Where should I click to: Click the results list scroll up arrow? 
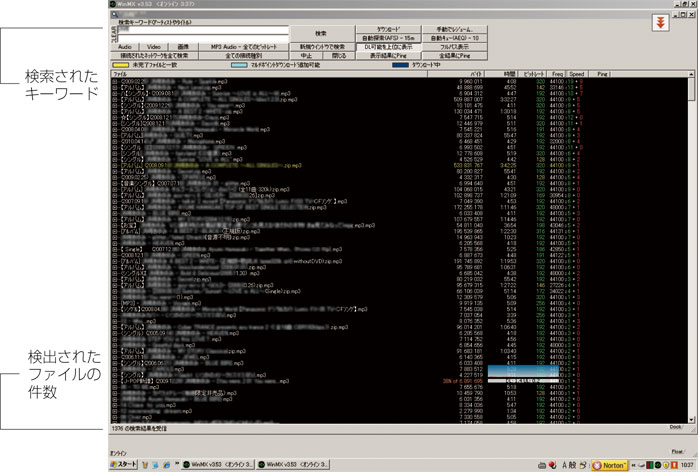pyautogui.click(x=691, y=74)
